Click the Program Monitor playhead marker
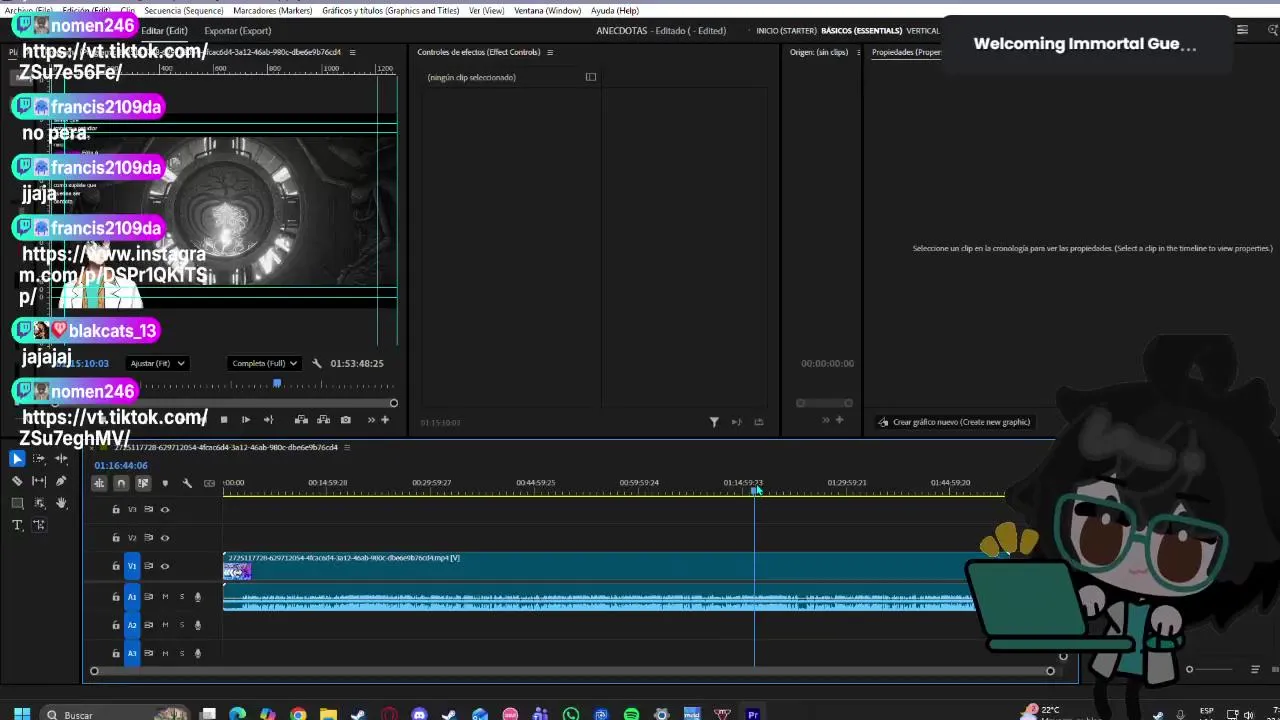This screenshot has height=720, width=1280. [277, 383]
